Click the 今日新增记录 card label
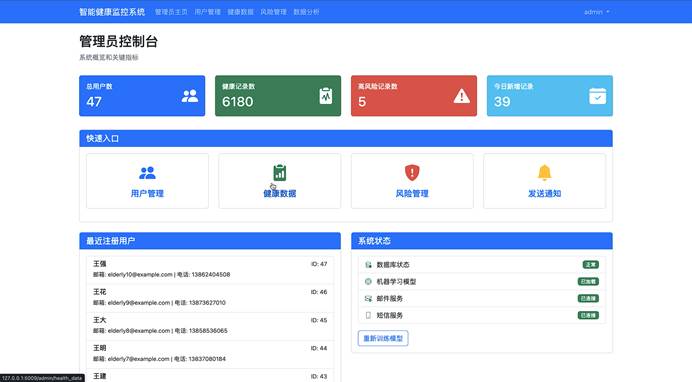 click(x=514, y=86)
